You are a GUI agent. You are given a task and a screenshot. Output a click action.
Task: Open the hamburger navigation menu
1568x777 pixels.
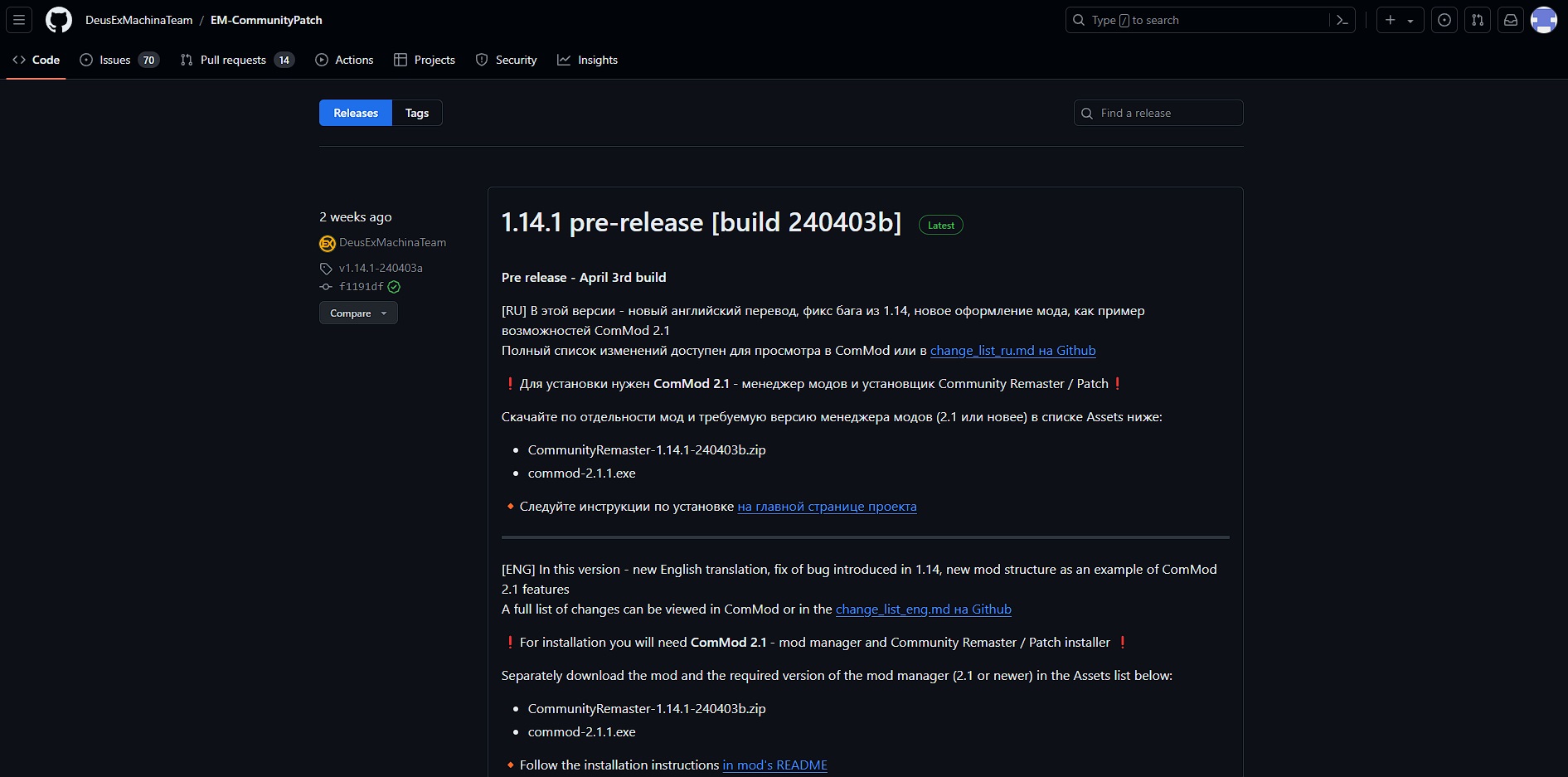pyautogui.click(x=19, y=20)
